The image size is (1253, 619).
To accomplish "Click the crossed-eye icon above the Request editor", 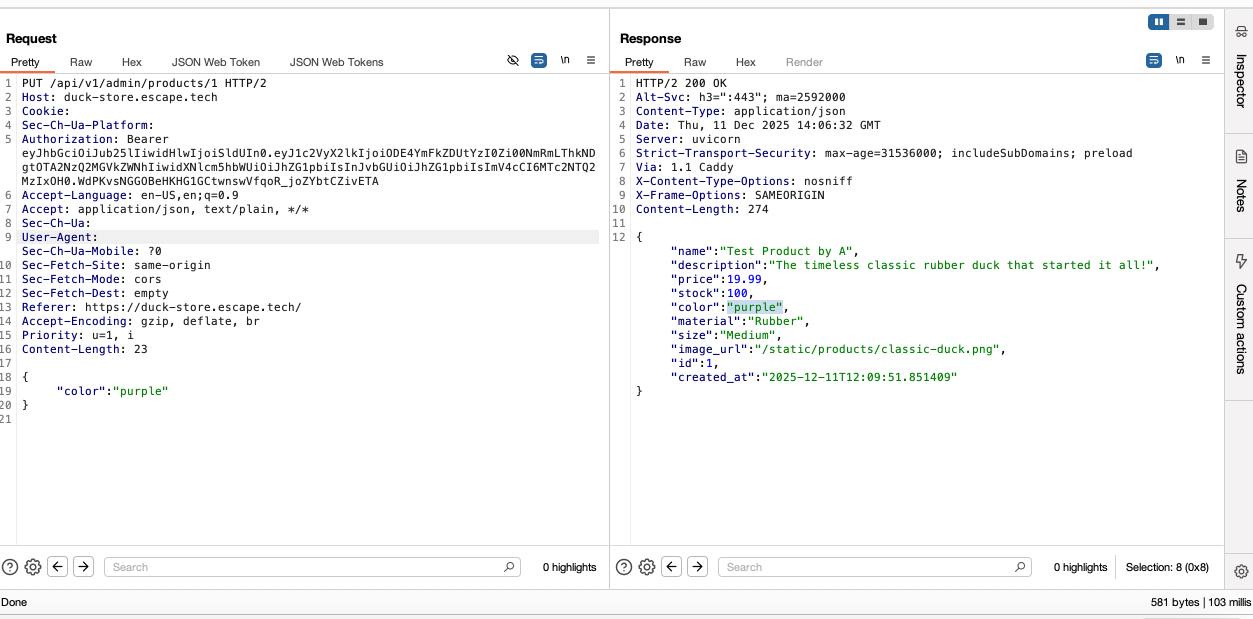I will [513, 60].
